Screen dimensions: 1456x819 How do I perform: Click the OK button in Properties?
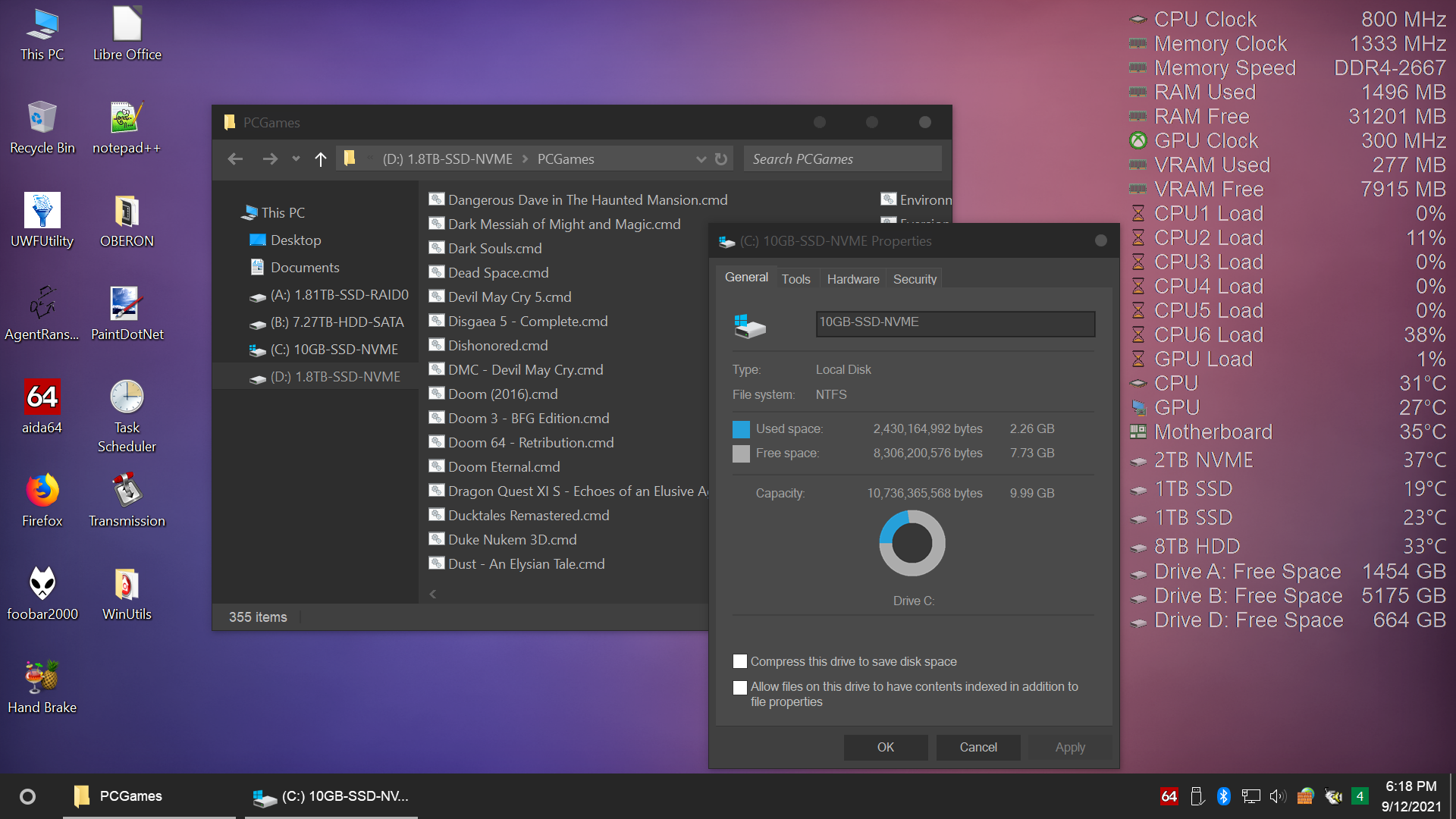click(885, 747)
